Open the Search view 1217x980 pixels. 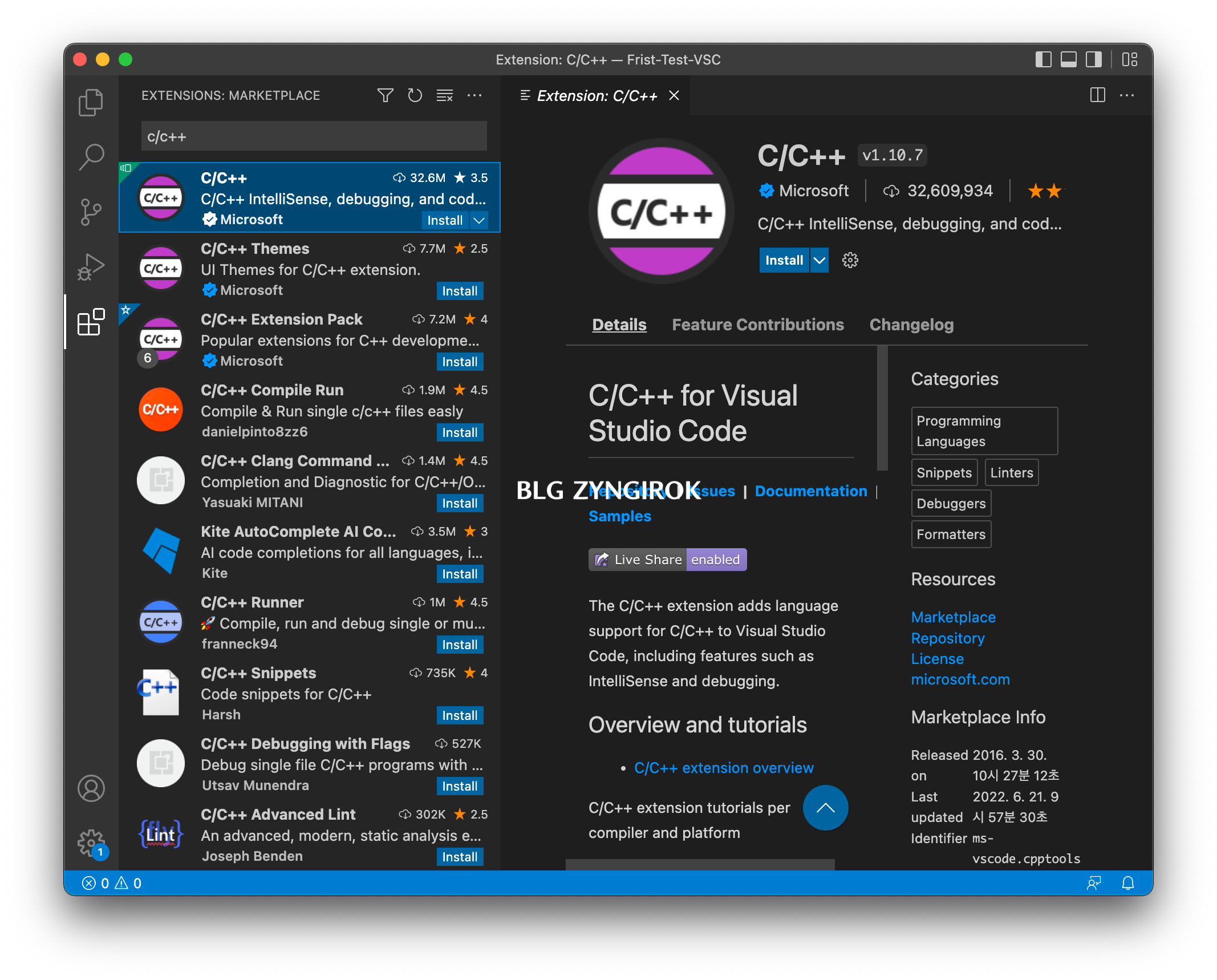(90, 156)
